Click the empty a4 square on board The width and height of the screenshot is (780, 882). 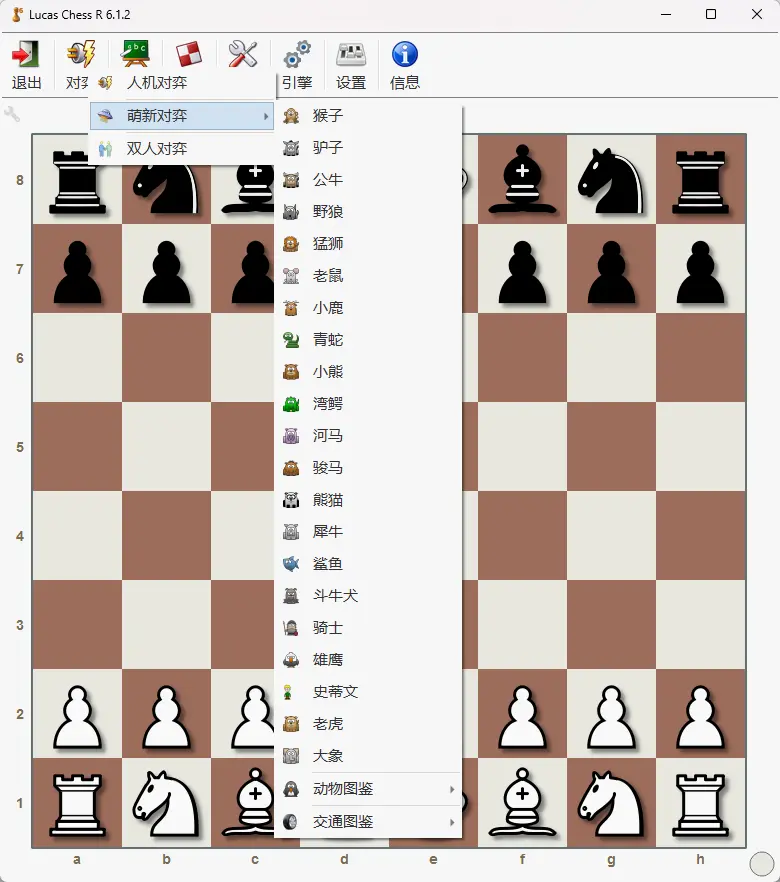click(x=77, y=536)
